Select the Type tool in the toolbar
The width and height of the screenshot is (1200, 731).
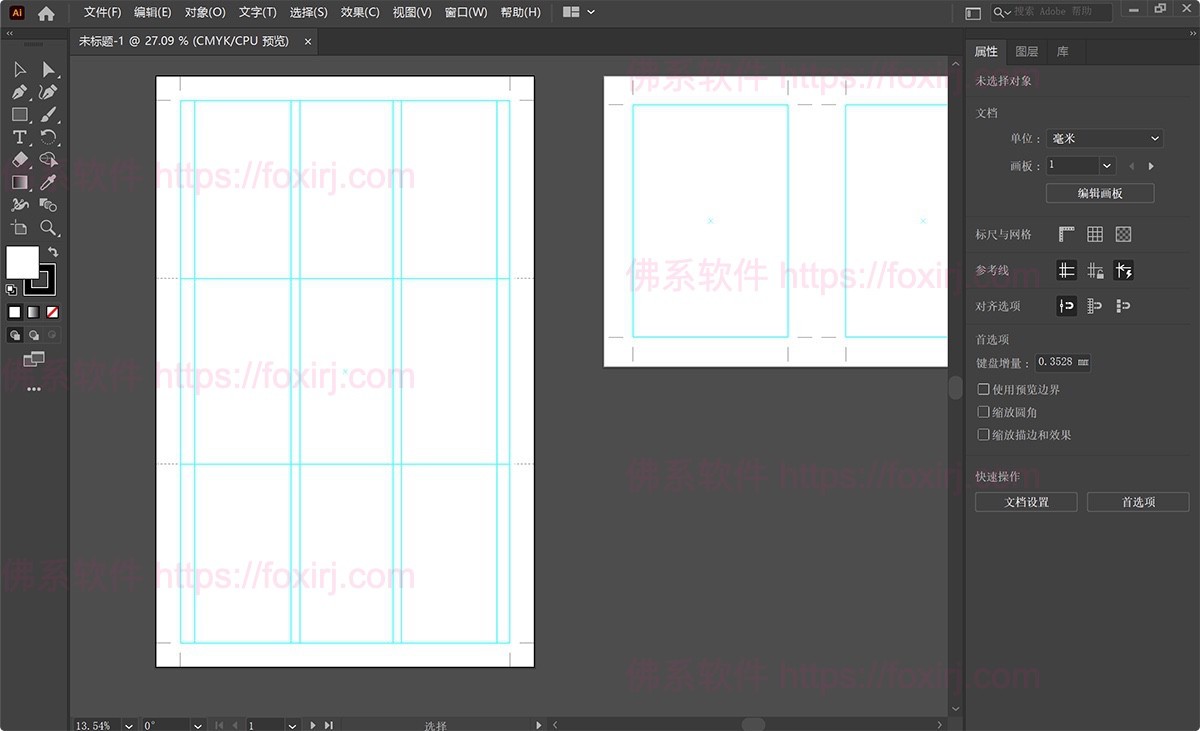18,137
